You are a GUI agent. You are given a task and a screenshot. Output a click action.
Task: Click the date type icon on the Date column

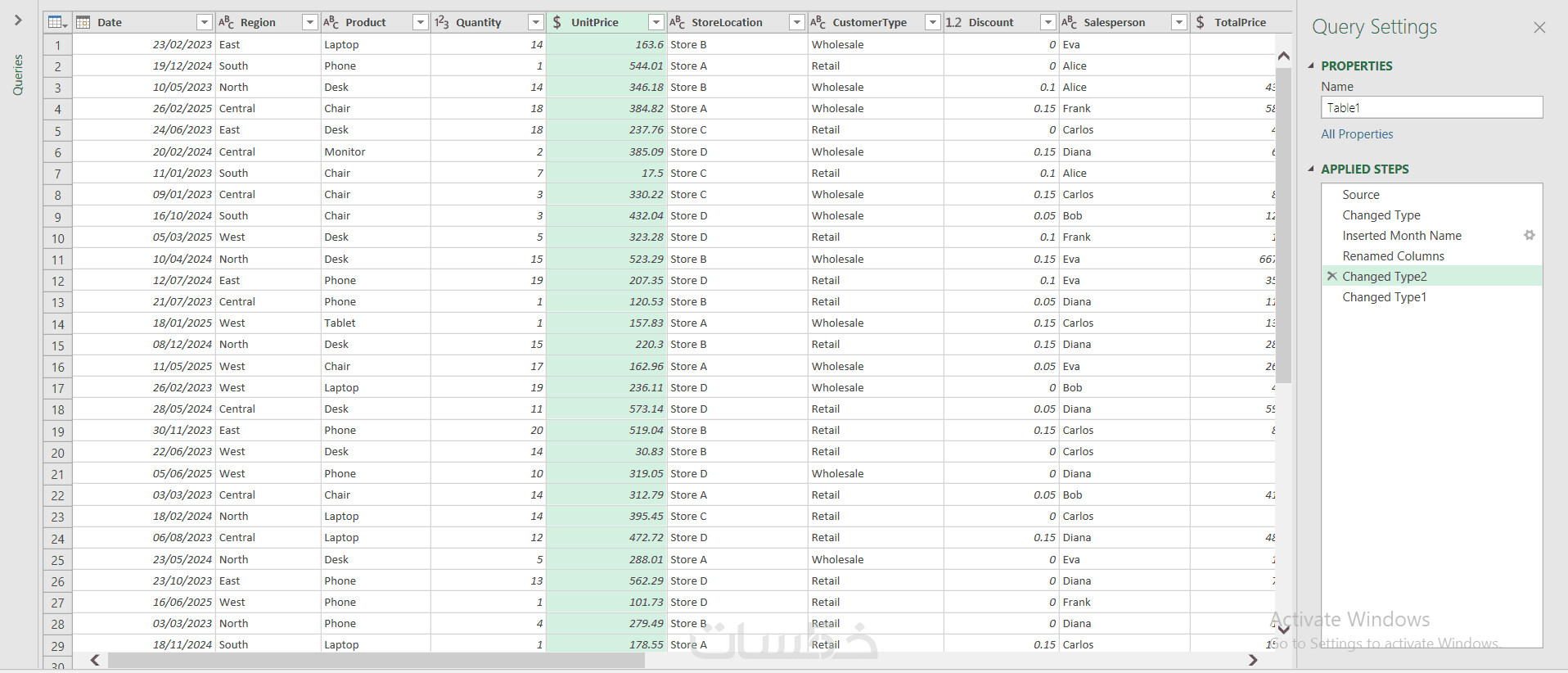(x=83, y=22)
